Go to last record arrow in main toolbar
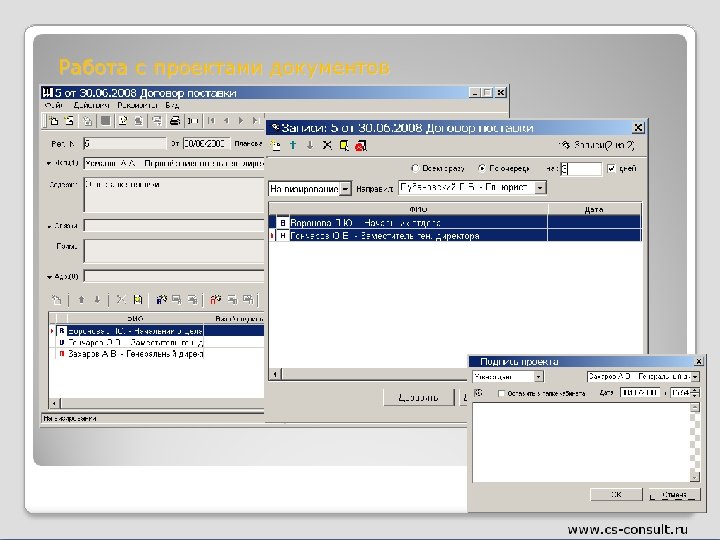This screenshot has width=720, height=540. [256, 121]
